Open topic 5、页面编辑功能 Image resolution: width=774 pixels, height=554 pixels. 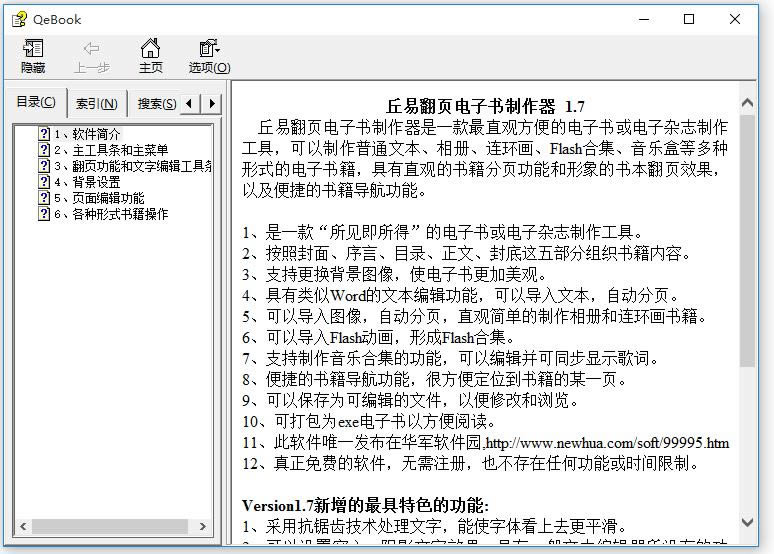pyautogui.click(x=99, y=198)
